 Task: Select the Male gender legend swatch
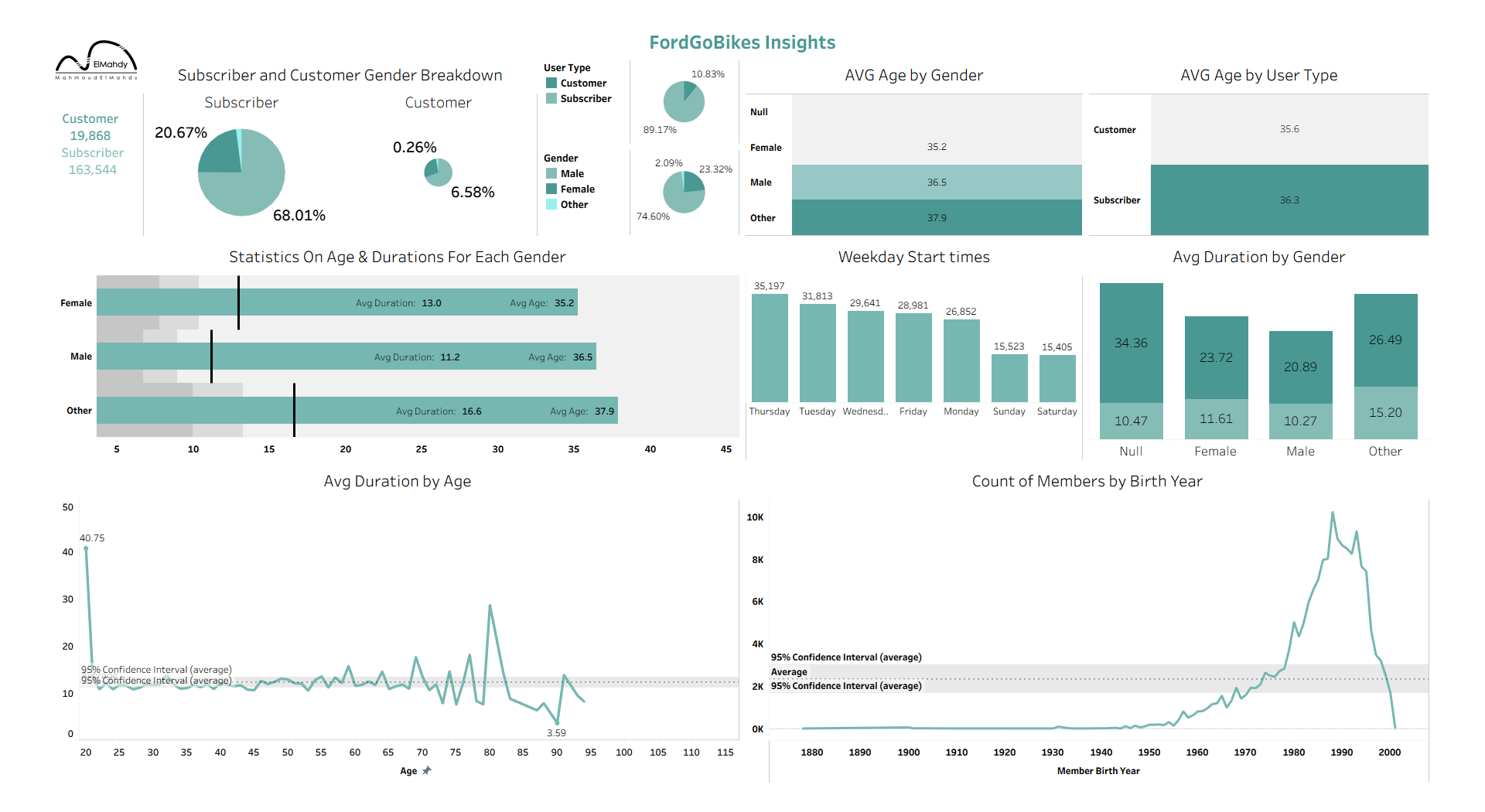[551, 173]
